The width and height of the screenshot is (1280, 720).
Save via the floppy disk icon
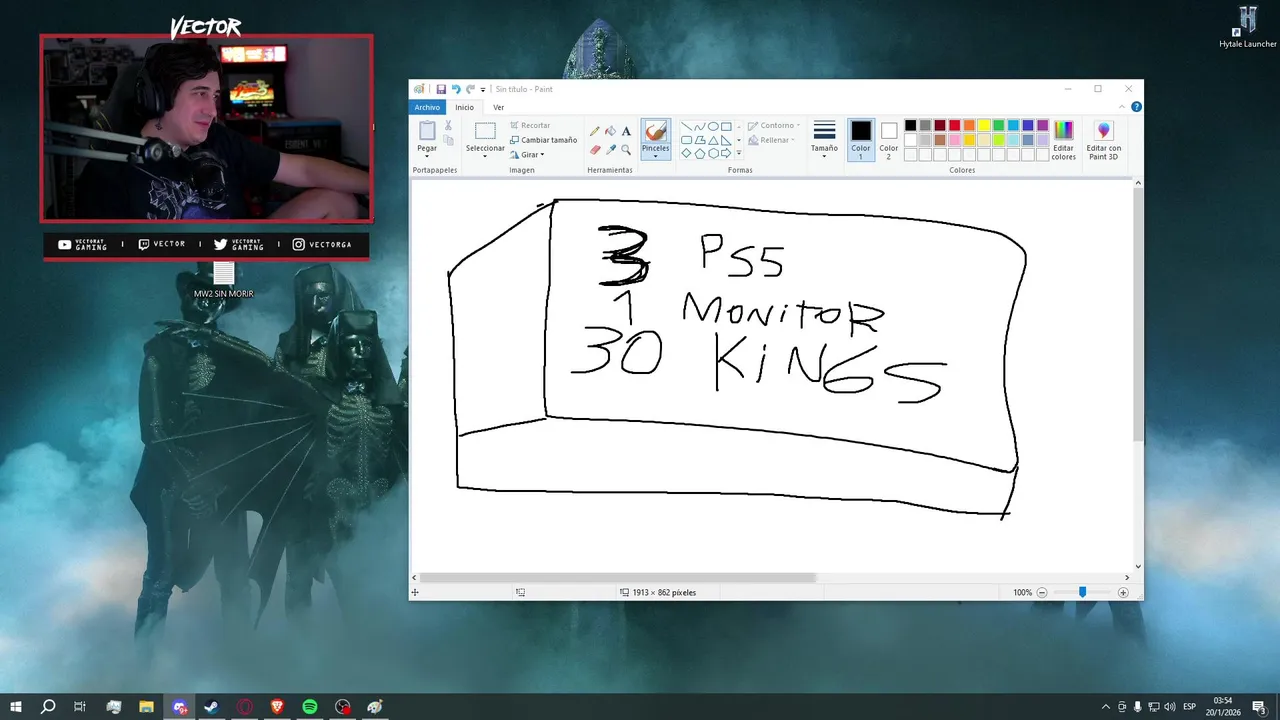[x=441, y=89]
